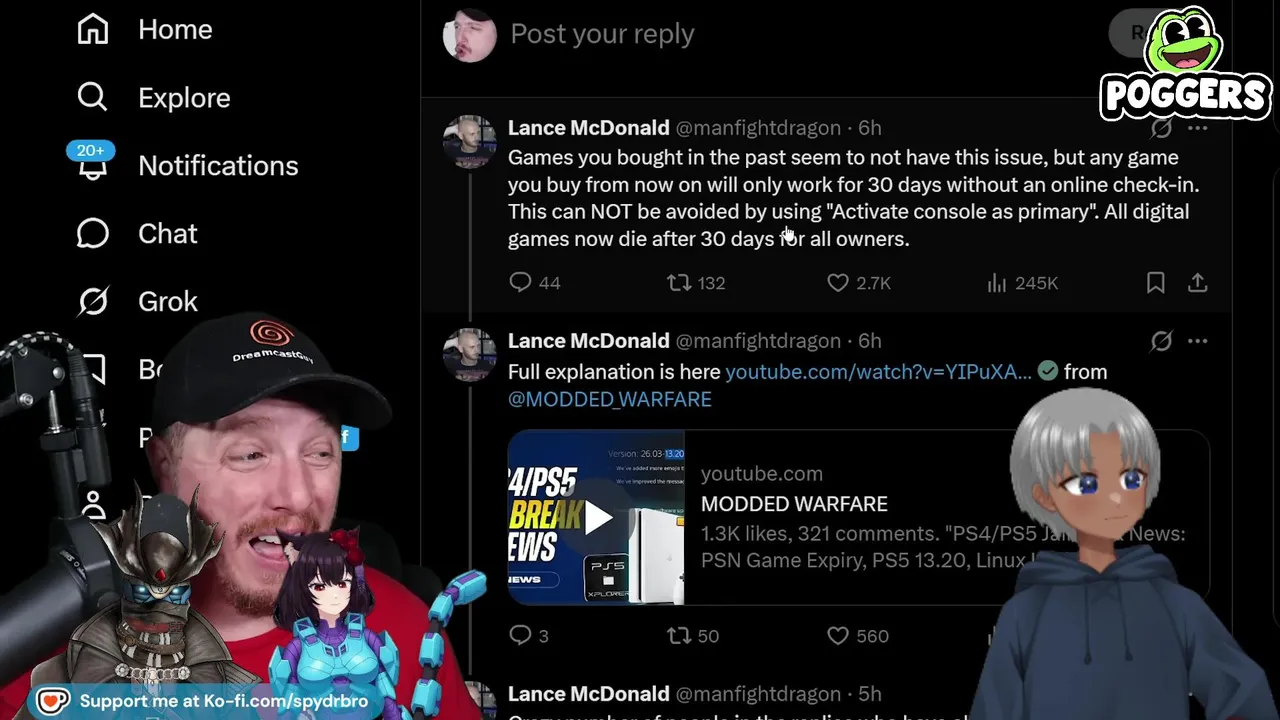This screenshot has width=1280, height=720.
Task: Open Grok from the sidebar
Action: [x=138, y=301]
